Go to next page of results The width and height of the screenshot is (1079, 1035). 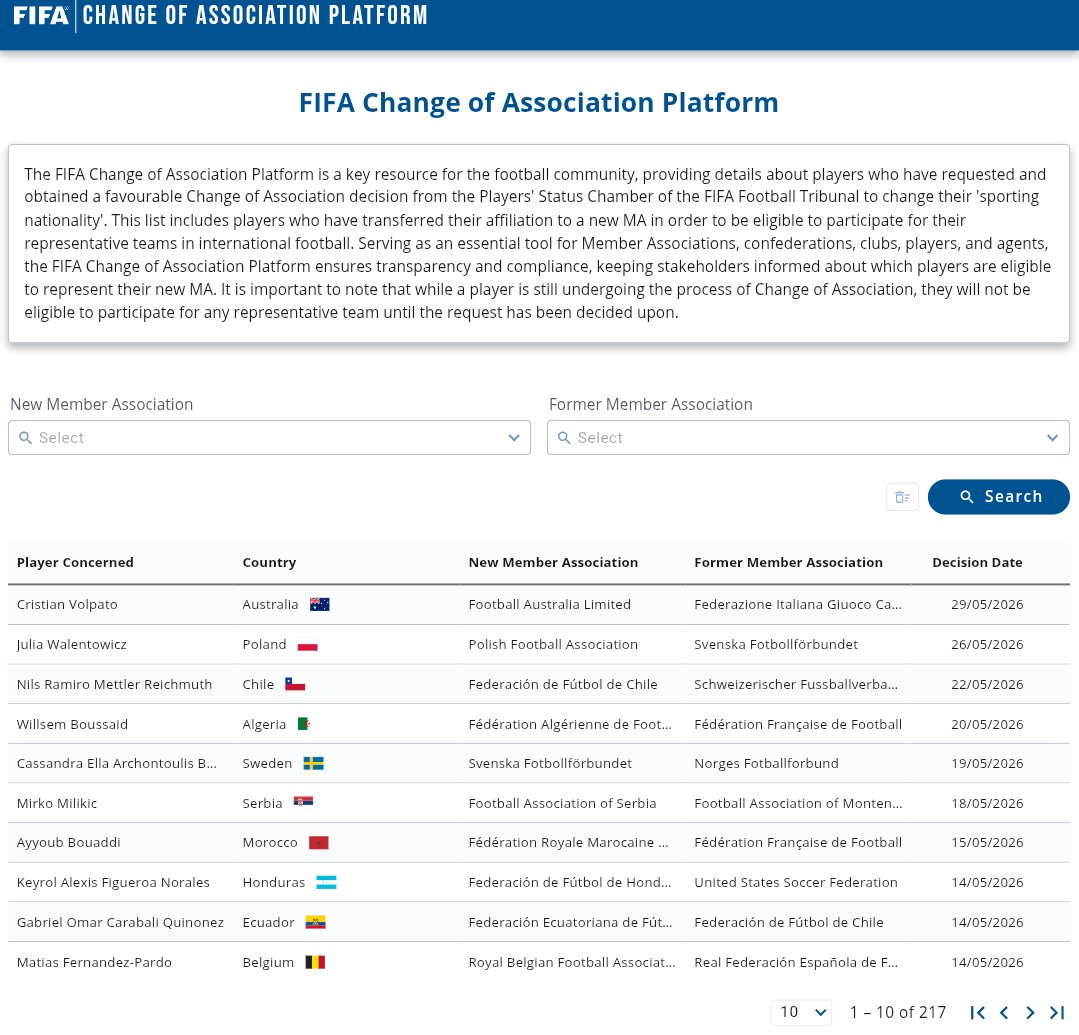click(1030, 1012)
